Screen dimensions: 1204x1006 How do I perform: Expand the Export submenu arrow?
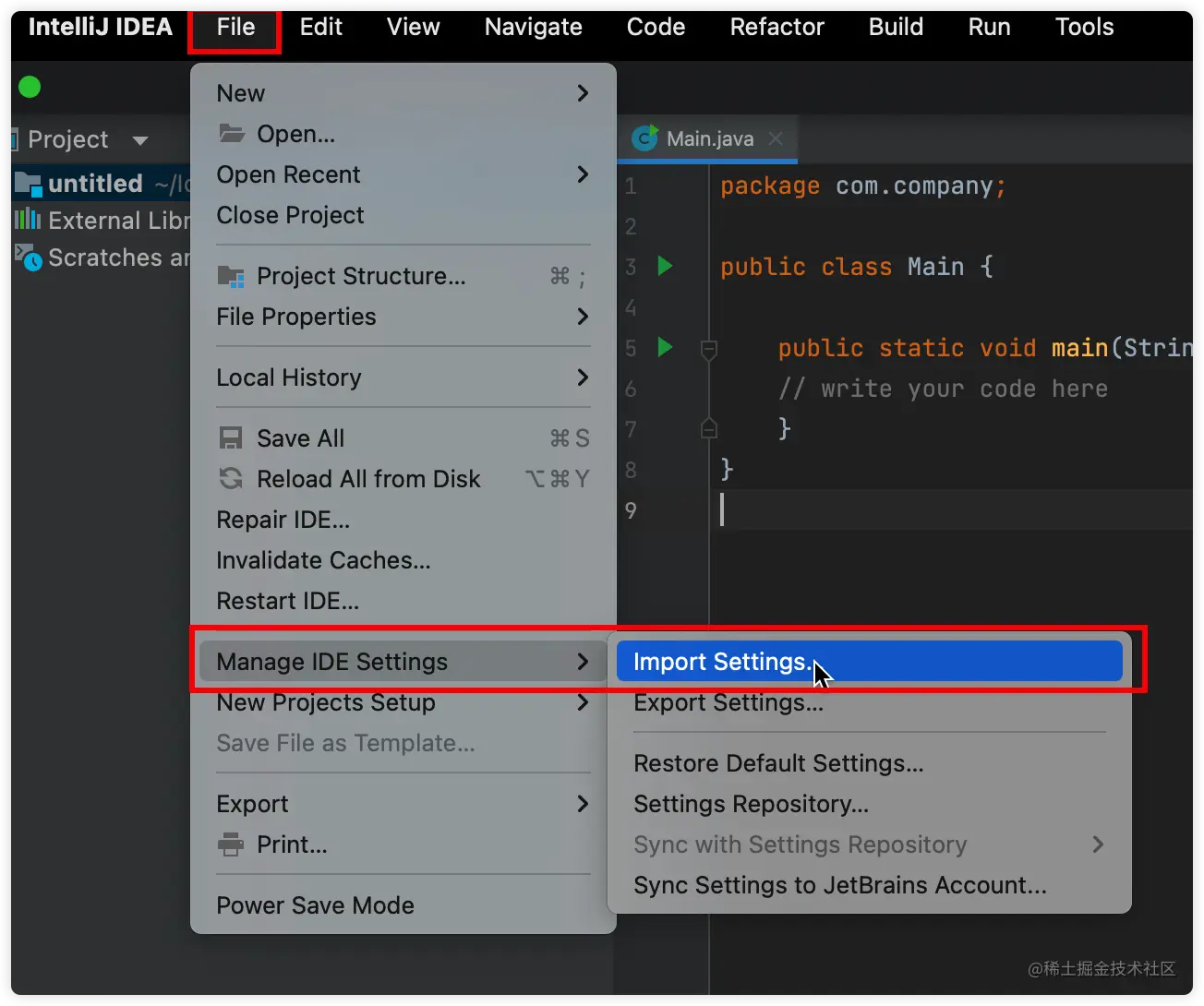(x=583, y=804)
